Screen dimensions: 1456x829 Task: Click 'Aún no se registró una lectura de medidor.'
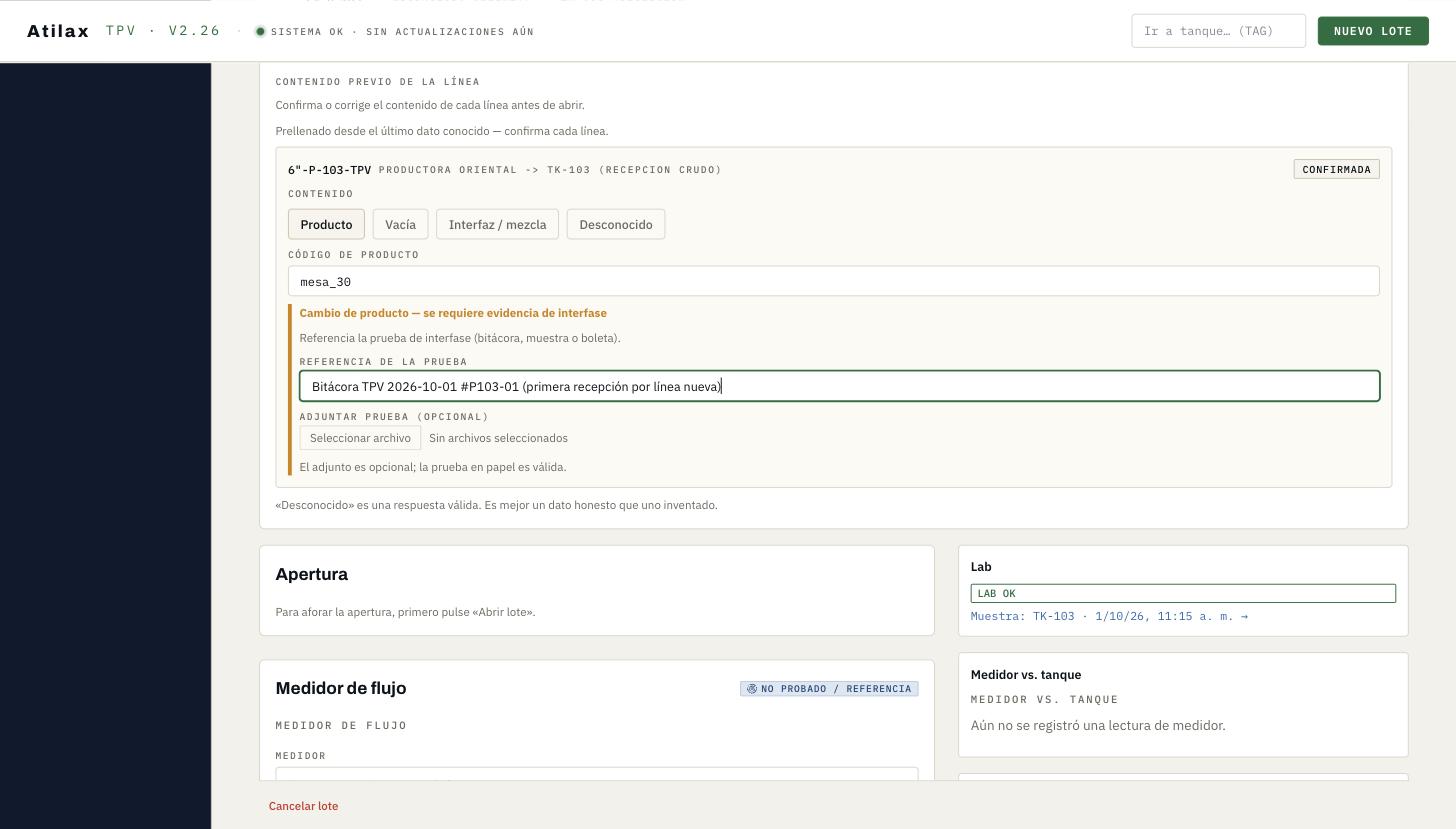pyautogui.click(x=1098, y=726)
